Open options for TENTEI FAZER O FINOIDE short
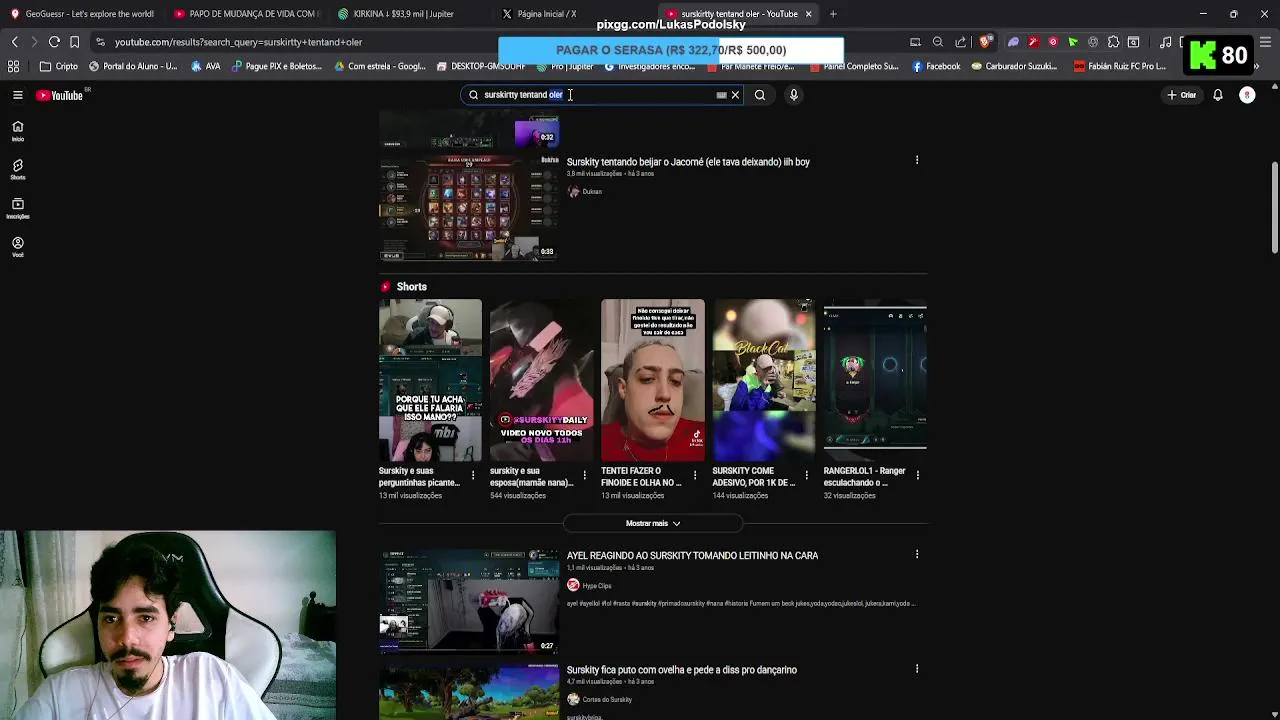1280x720 pixels. 695,476
